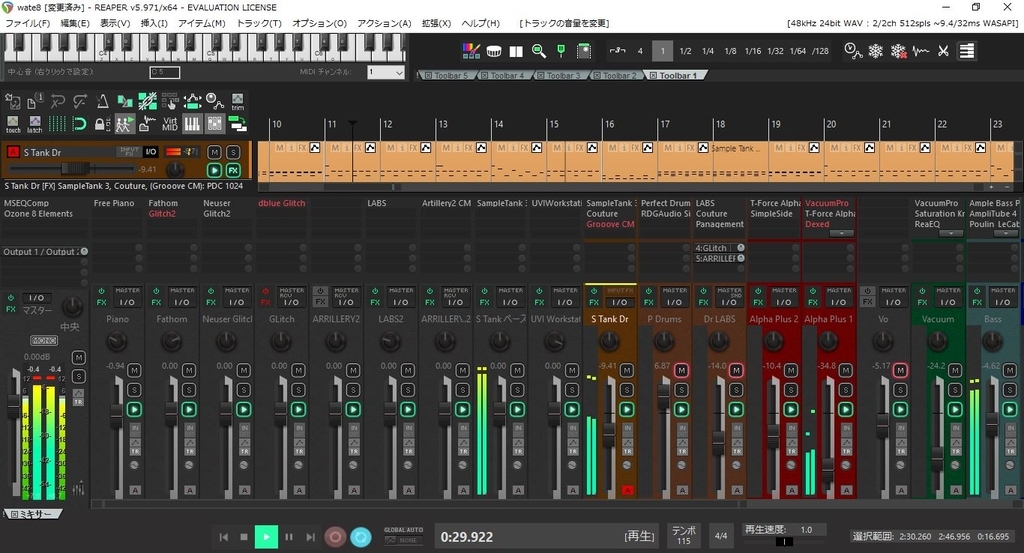Viewport: 1024px width, 553px height.
Task: Toggle mute on Piano mixer channel
Action: pos(134,370)
